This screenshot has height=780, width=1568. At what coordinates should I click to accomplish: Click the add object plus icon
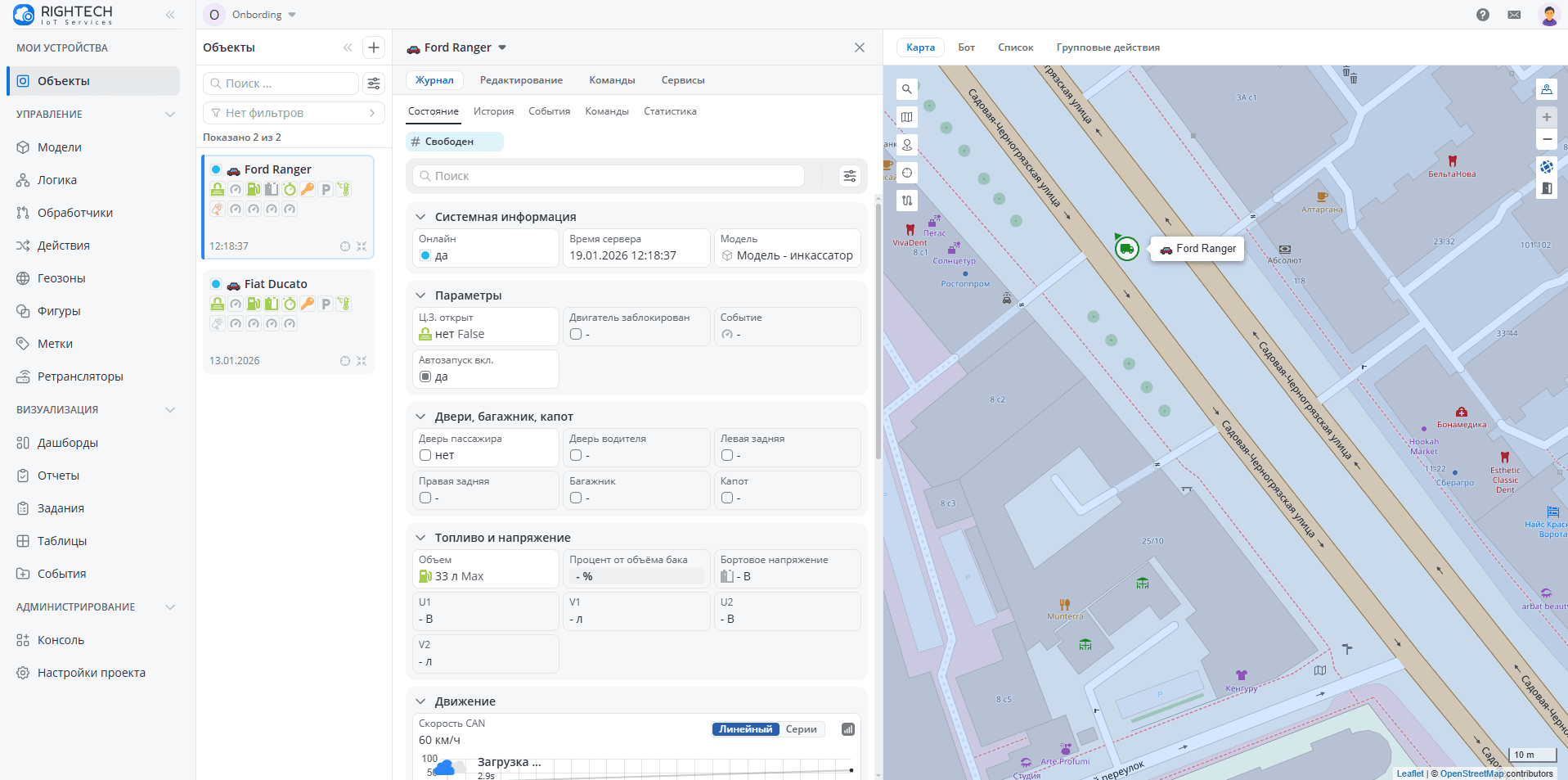(x=374, y=47)
